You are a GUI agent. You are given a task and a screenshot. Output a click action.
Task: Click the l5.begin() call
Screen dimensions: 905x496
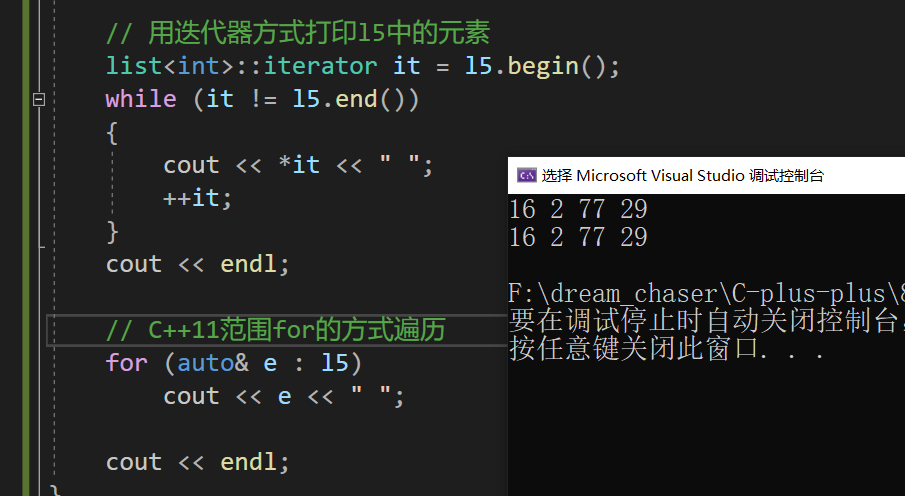click(542, 66)
